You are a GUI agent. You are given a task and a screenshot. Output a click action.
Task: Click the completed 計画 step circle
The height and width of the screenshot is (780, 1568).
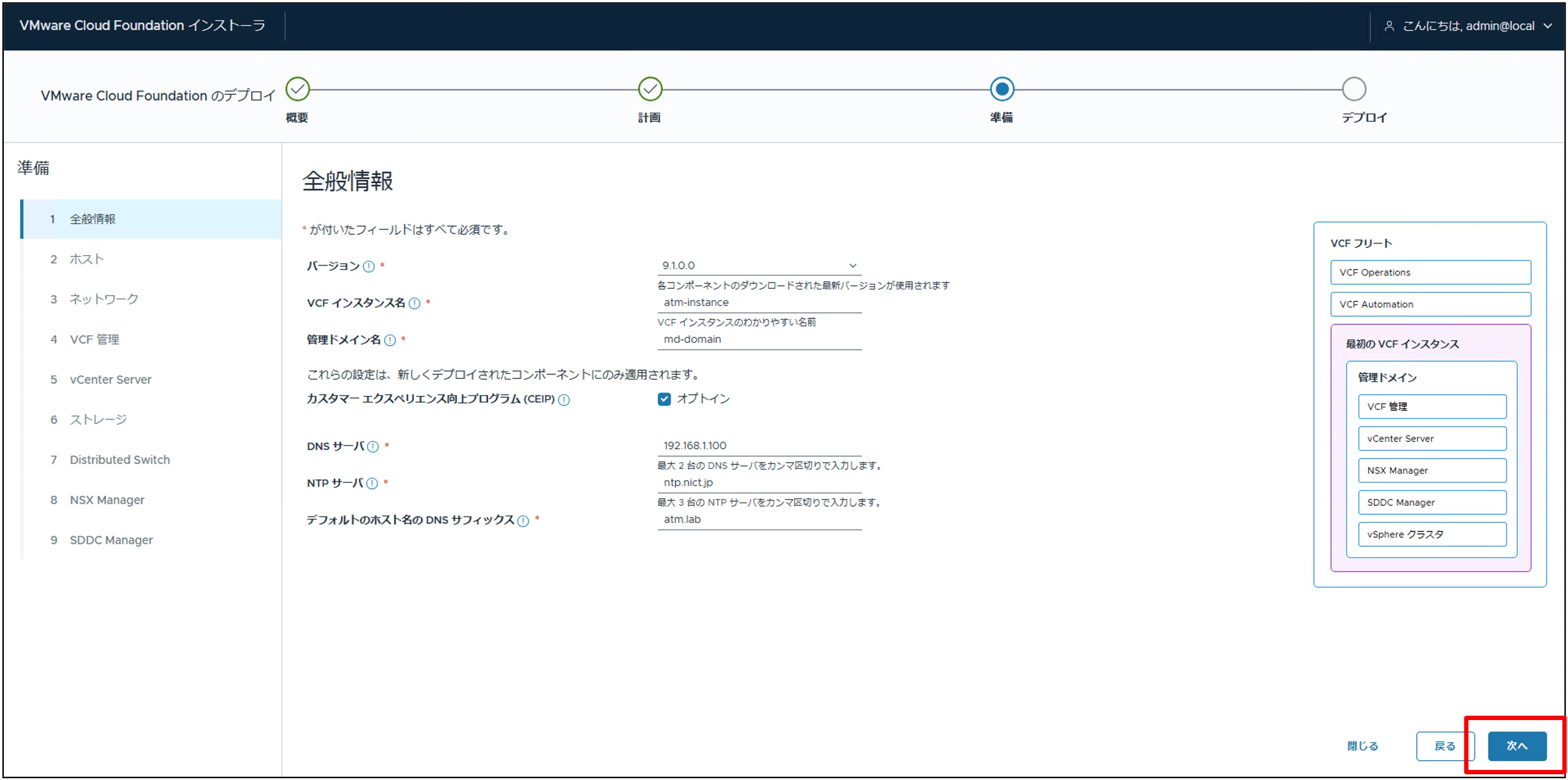(650, 90)
